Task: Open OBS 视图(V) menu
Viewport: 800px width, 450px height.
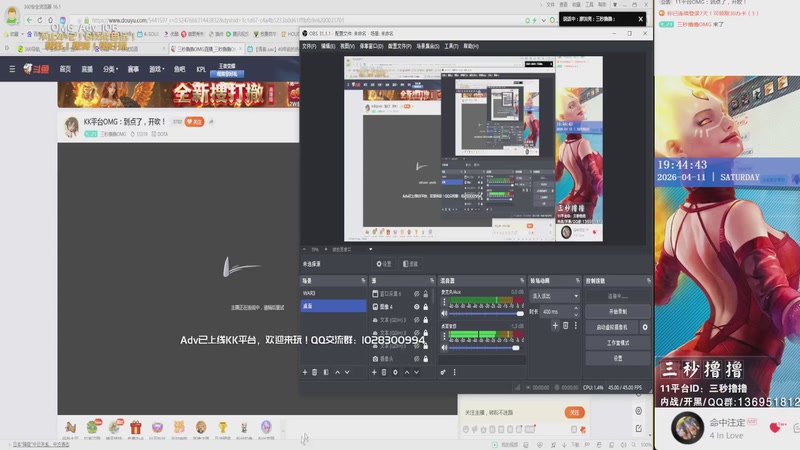Action: [x=347, y=46]
